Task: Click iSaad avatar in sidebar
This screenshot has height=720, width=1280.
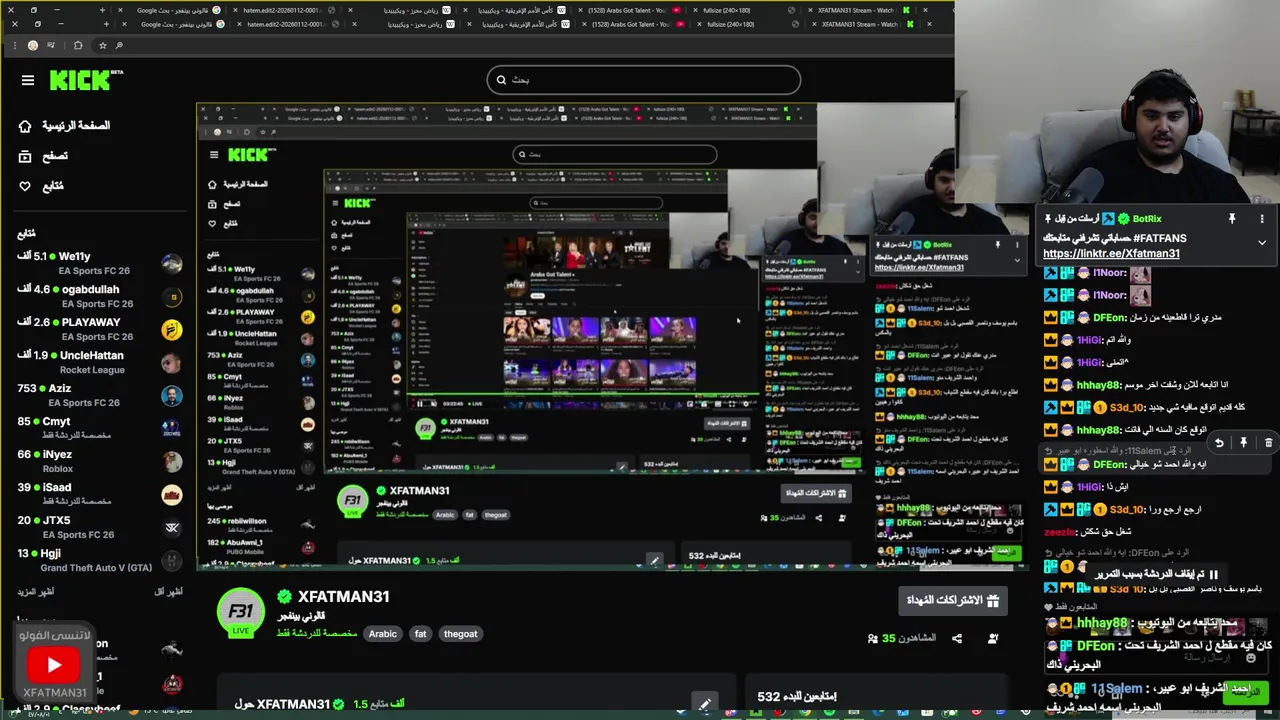Action: [x=173, y=494]
